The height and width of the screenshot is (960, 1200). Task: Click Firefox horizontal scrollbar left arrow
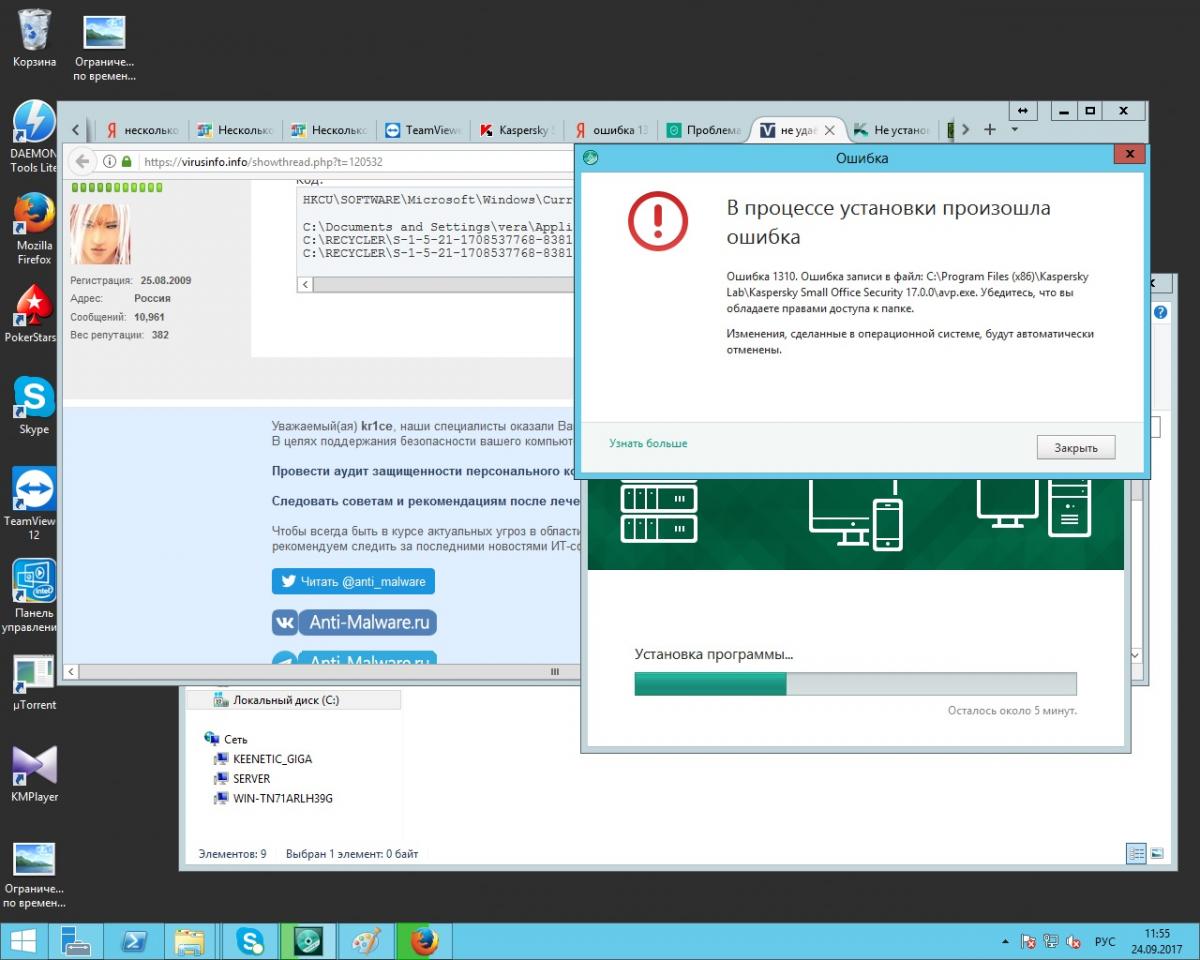click(x=71, y=672)
